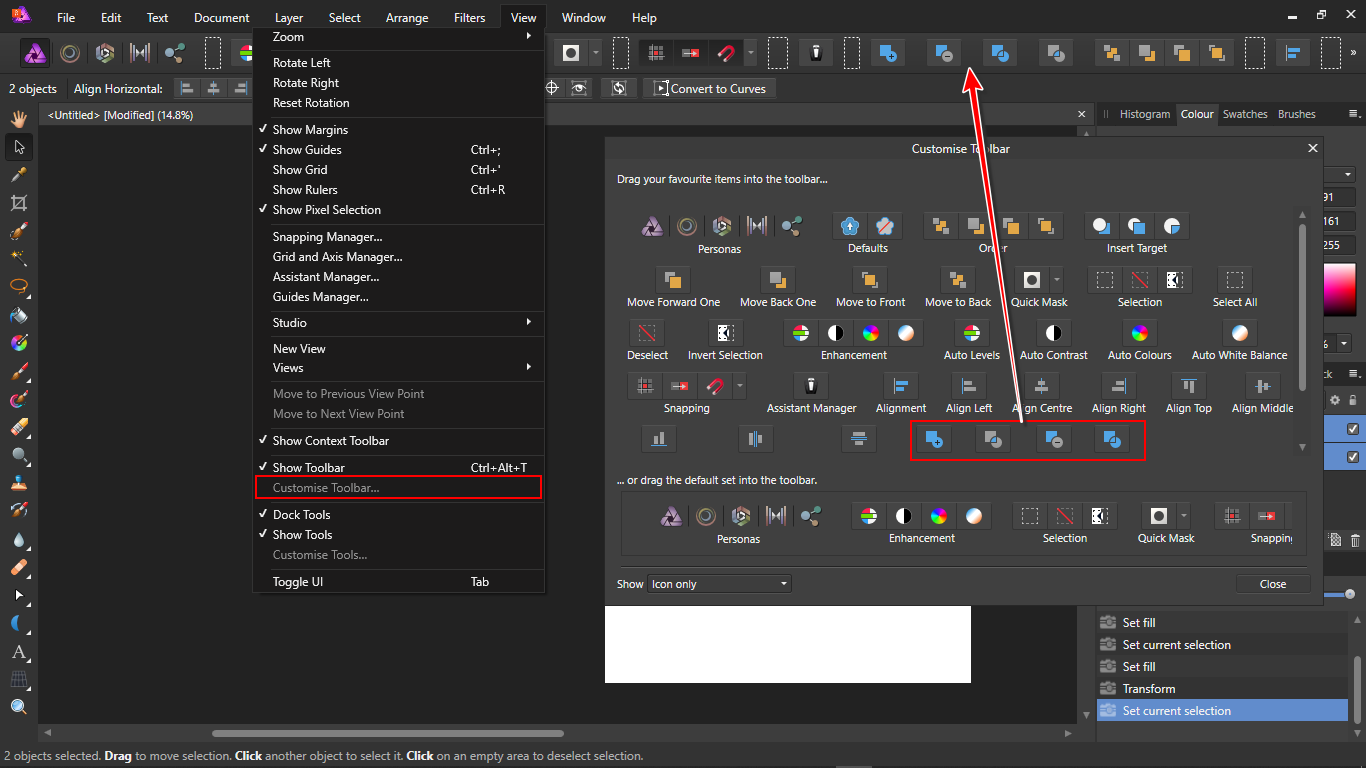This screenshot has height=768, width=1366.
Task: Select the Hand view tool
Action: [19, 119]
